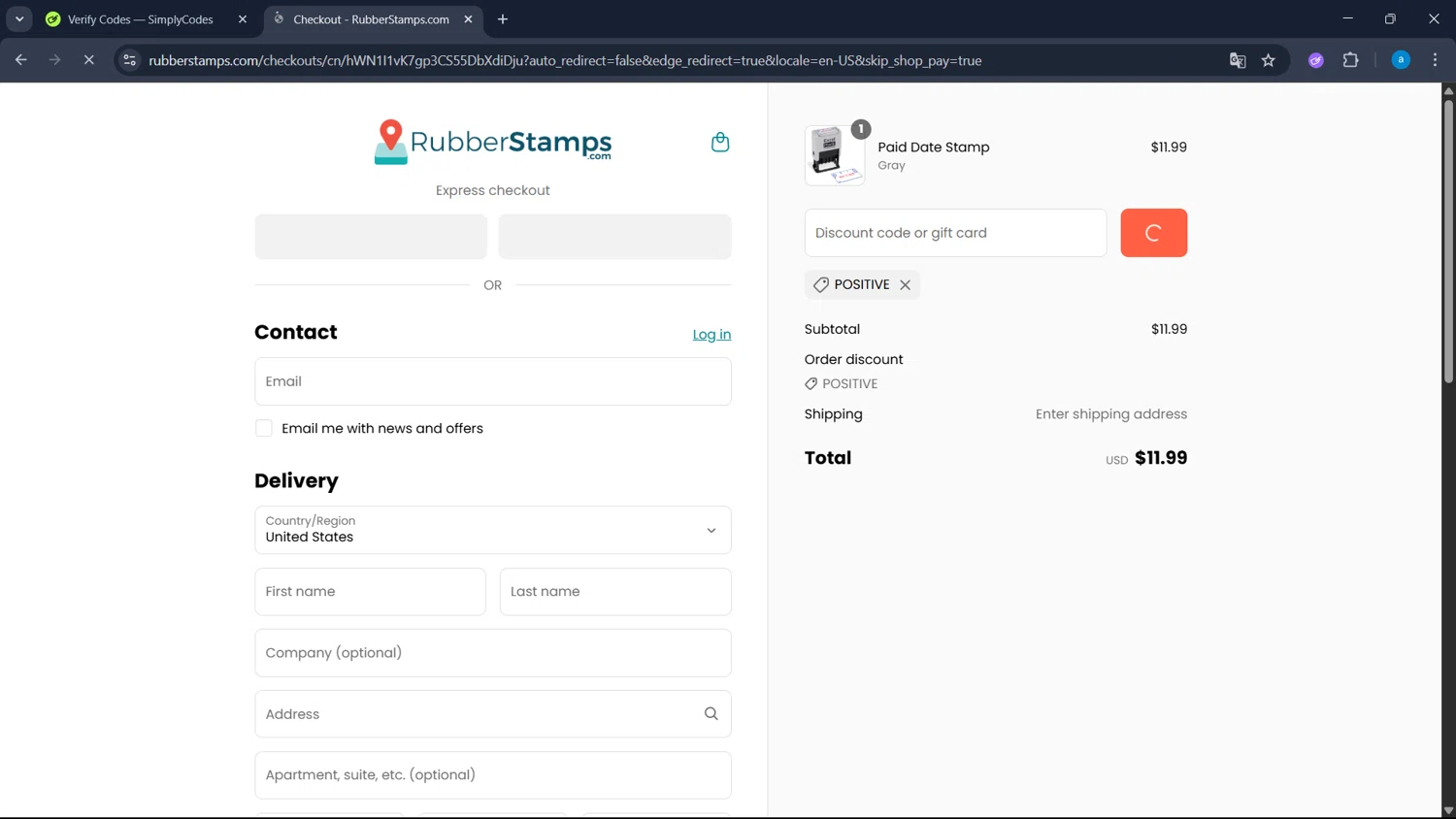The image size is (1456, 819).
Task: Switch to Verify Codes — SimplyCodes tab
Action: coord(141,19)
